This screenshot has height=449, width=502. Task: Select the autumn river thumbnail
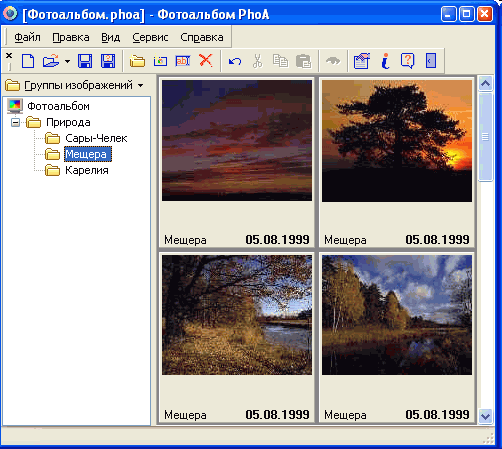(237, 315)
